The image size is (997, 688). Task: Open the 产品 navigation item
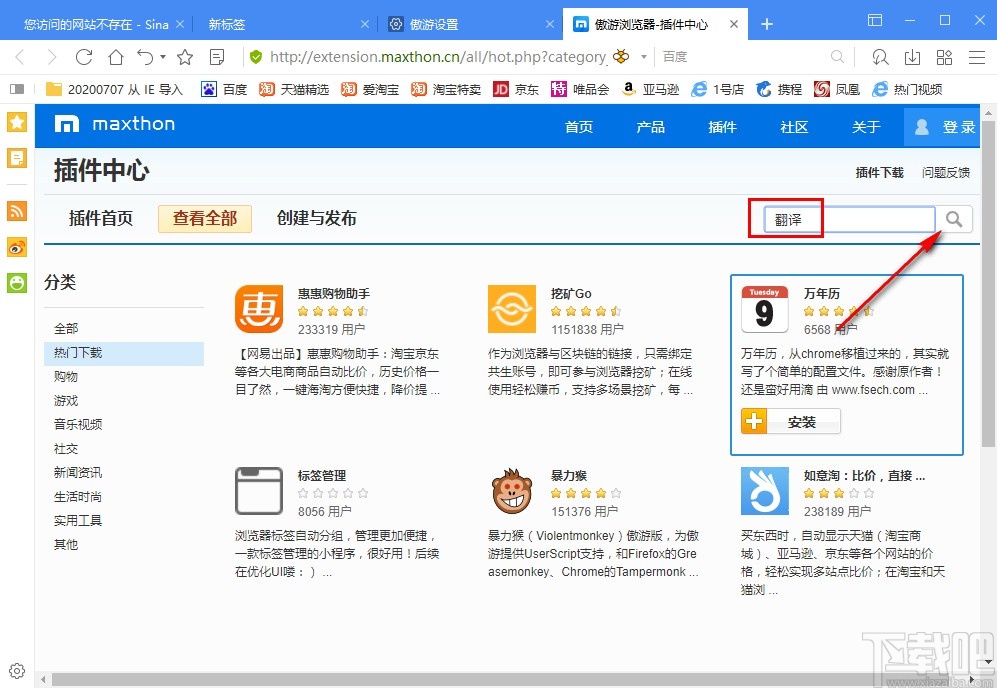pyautogui.click(x=650, y=127)
